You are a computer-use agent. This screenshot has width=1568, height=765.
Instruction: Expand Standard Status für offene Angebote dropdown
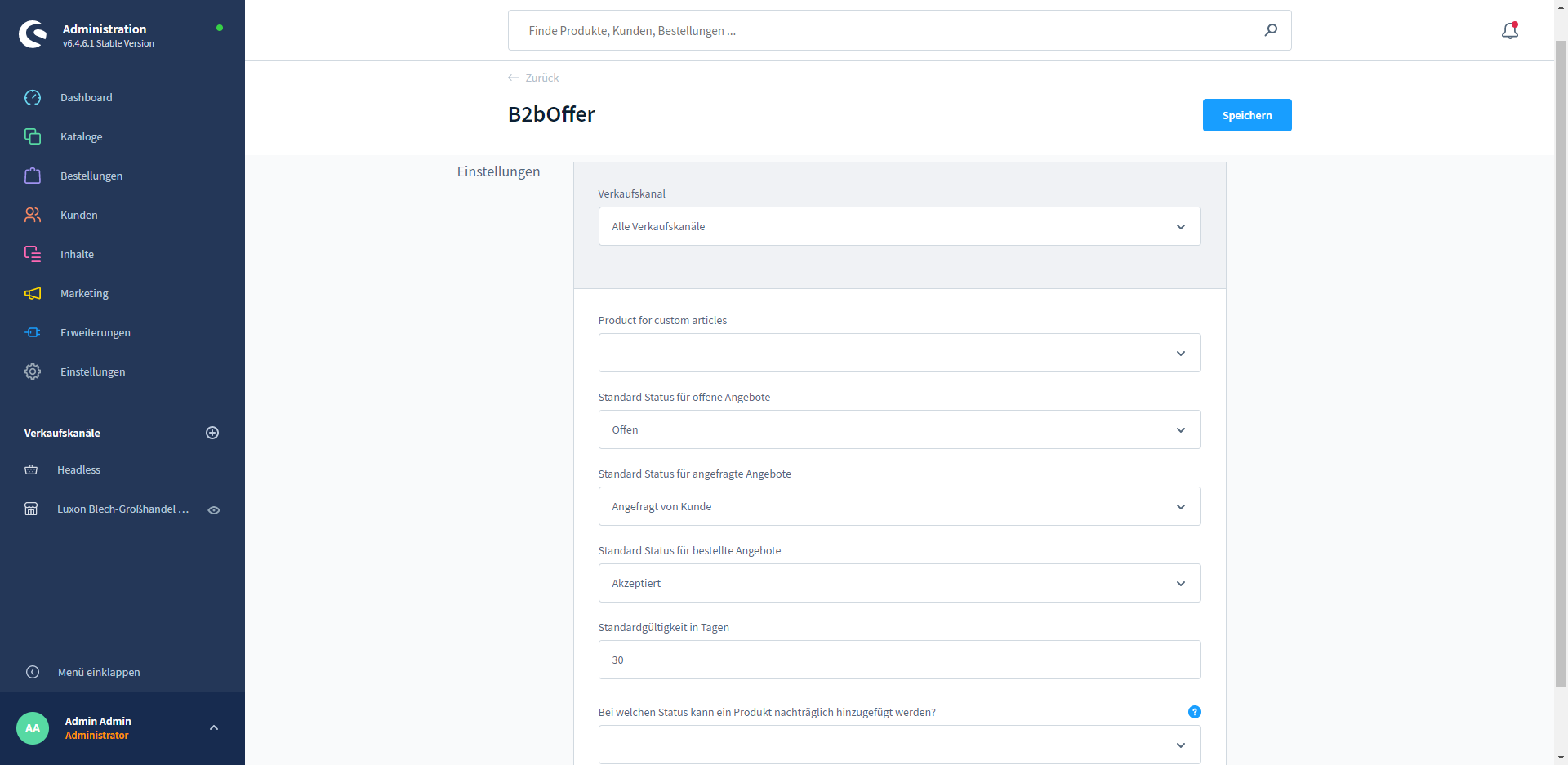pos(899,429)
